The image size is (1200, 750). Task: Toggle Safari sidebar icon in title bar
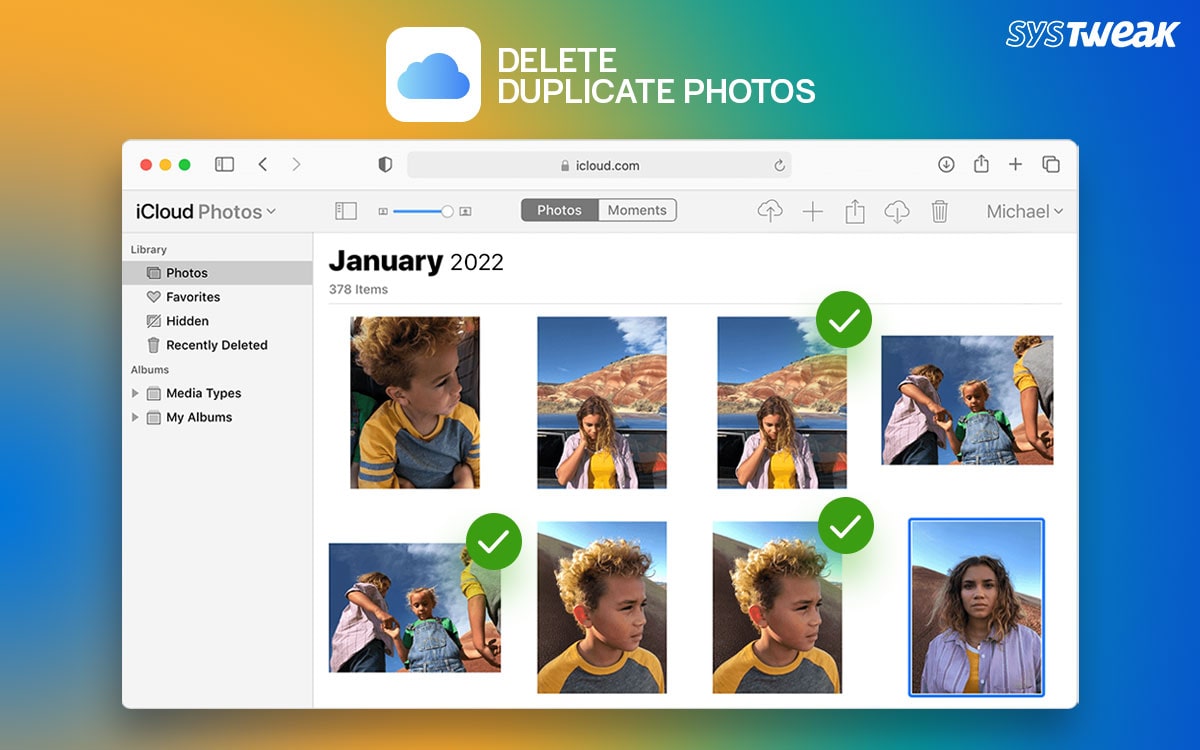click(224, 164)
